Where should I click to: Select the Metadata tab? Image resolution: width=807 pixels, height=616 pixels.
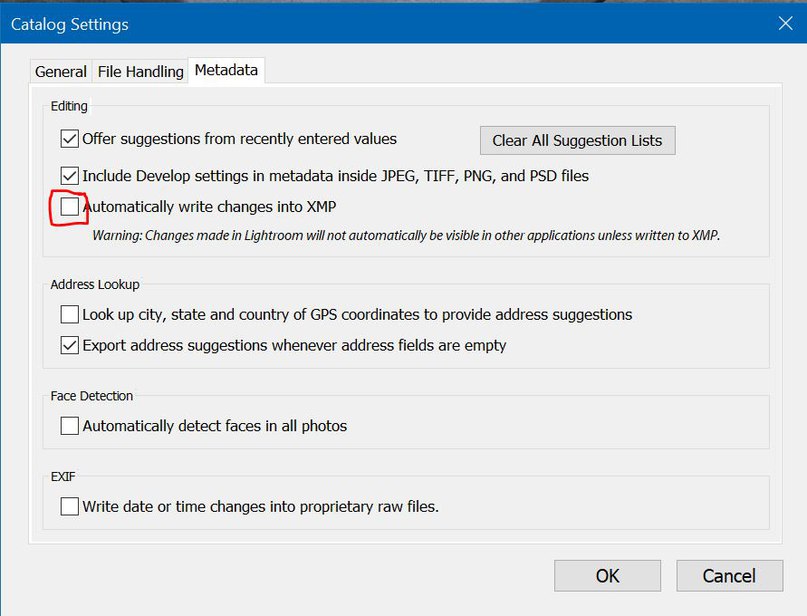point(226,70)
